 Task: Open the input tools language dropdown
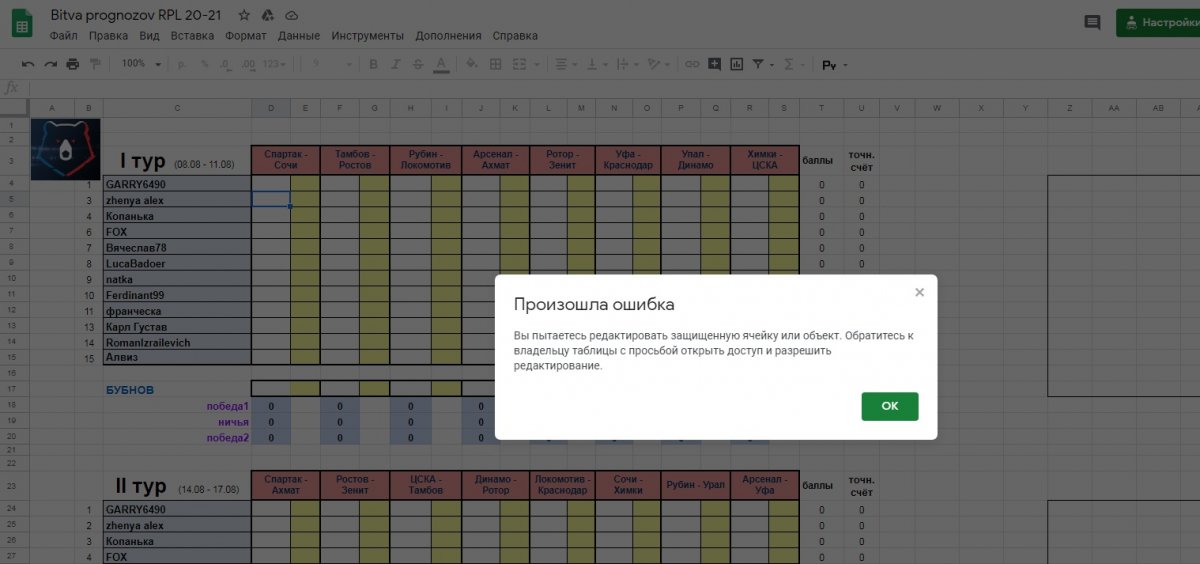coord(845,65)
